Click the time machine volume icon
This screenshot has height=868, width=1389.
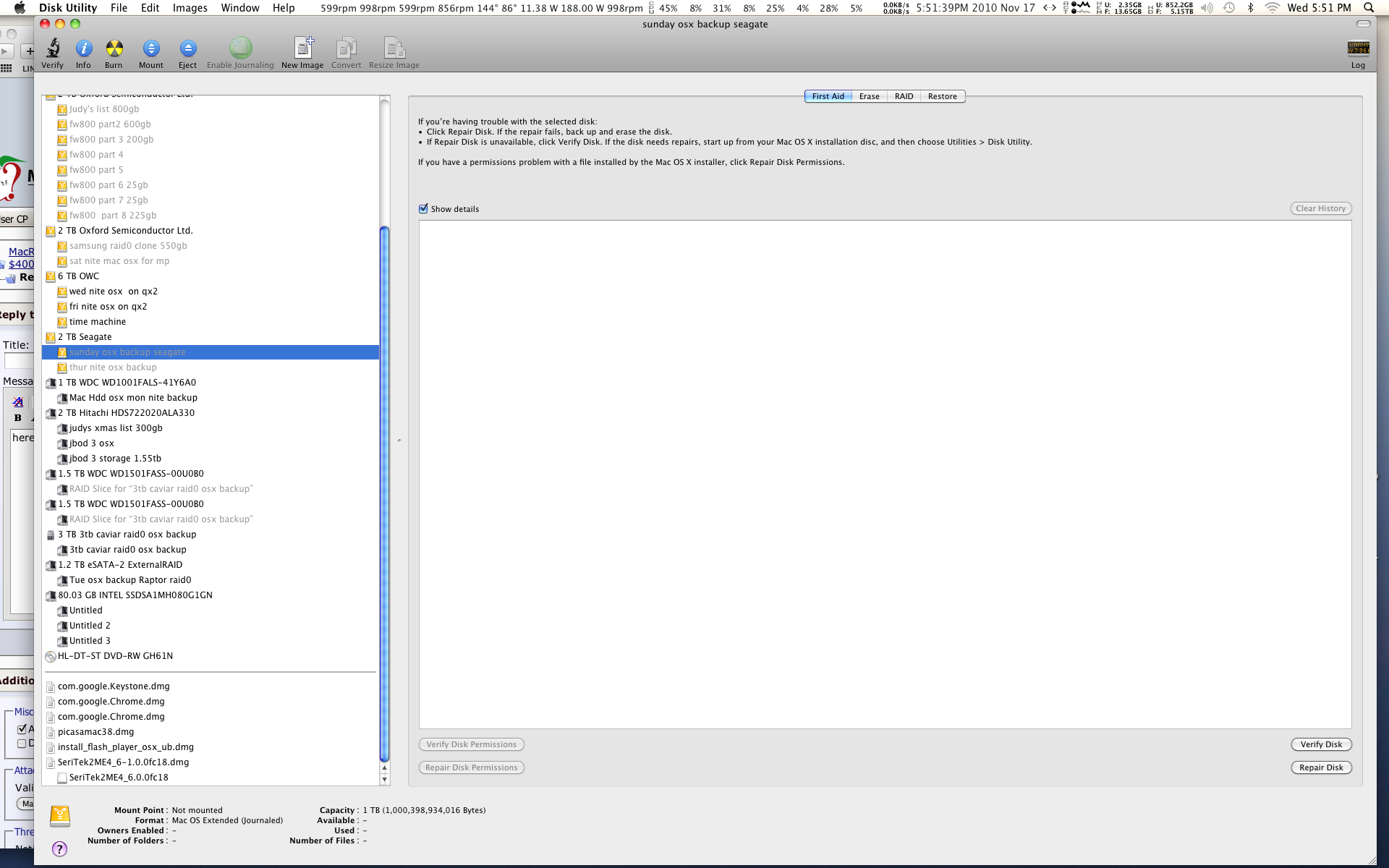pos(62,322)
